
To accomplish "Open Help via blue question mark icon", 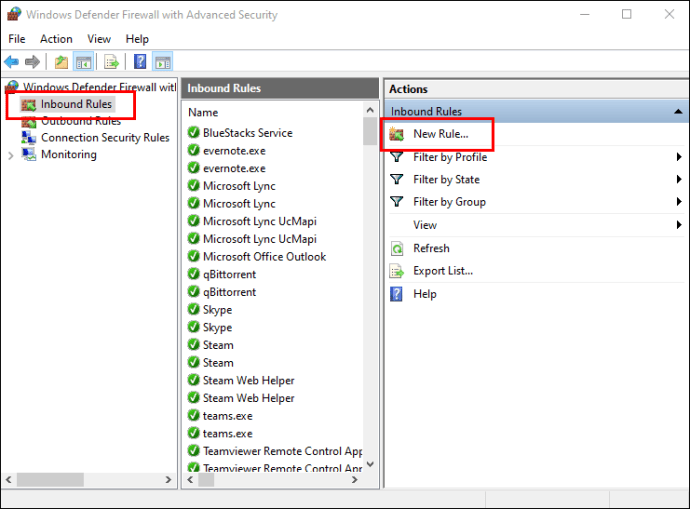I will 140,62.
